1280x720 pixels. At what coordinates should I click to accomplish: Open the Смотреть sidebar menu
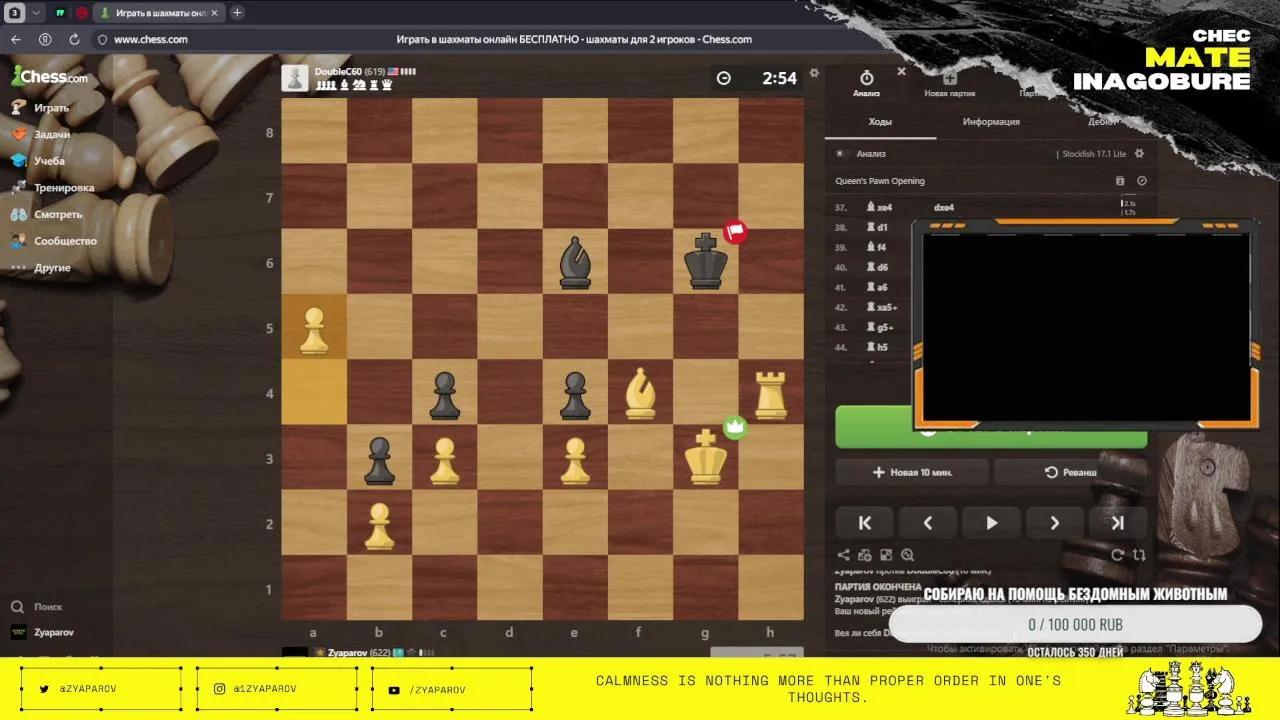tap(46, 214)
